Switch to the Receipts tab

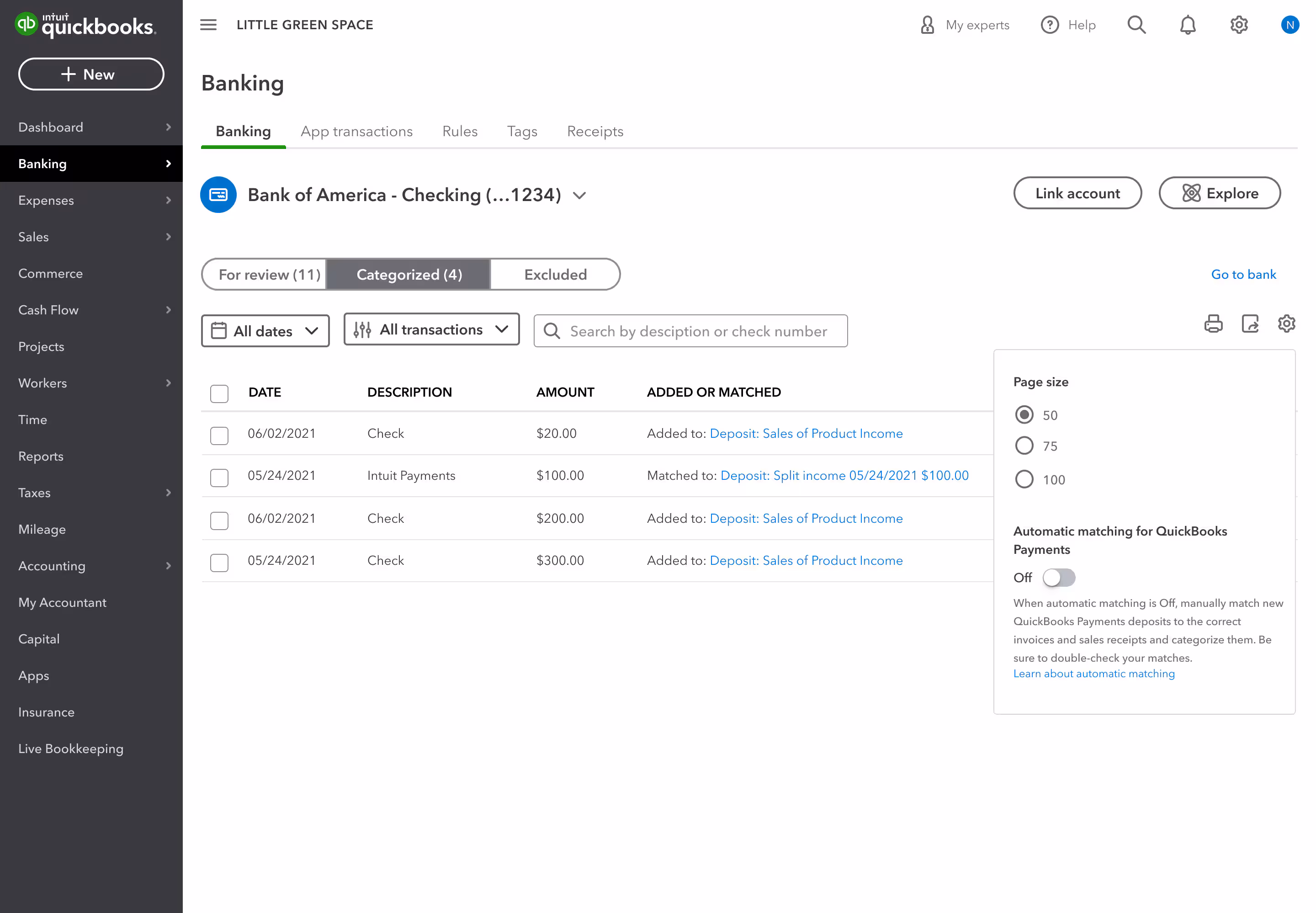tap(595, 132)
